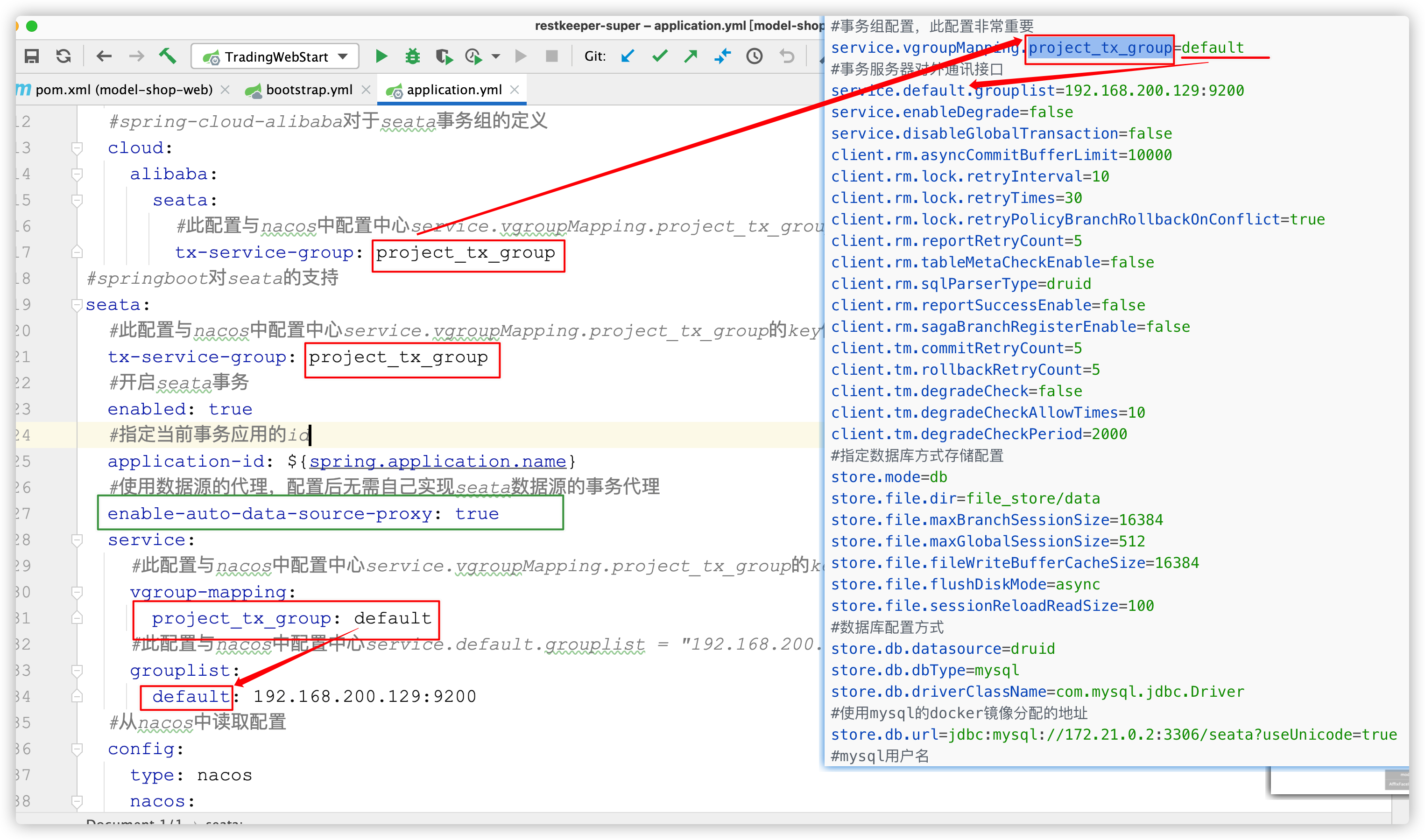Image resolution: width=1425 pixels, height=840 pixels.
Task: Collapse the vgroup-mapping: fold marker
Action: (77, 592)
